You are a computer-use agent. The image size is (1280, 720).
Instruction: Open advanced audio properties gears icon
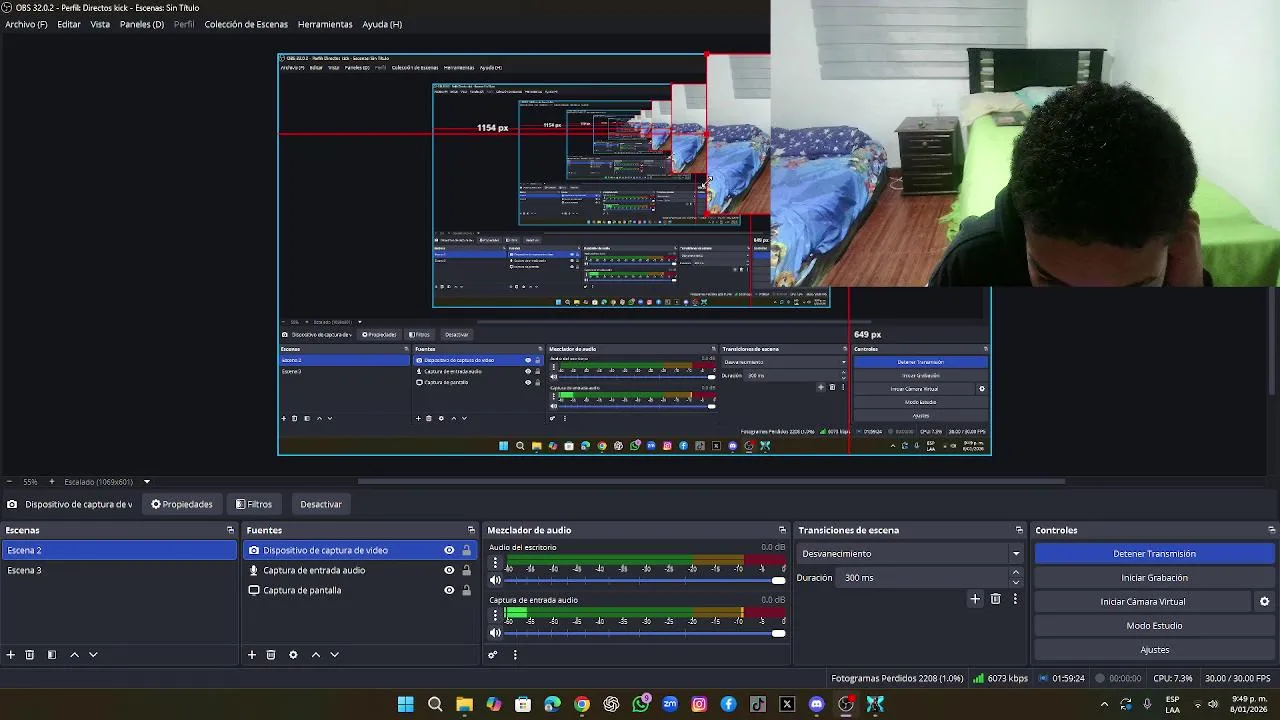coord(493,655)
